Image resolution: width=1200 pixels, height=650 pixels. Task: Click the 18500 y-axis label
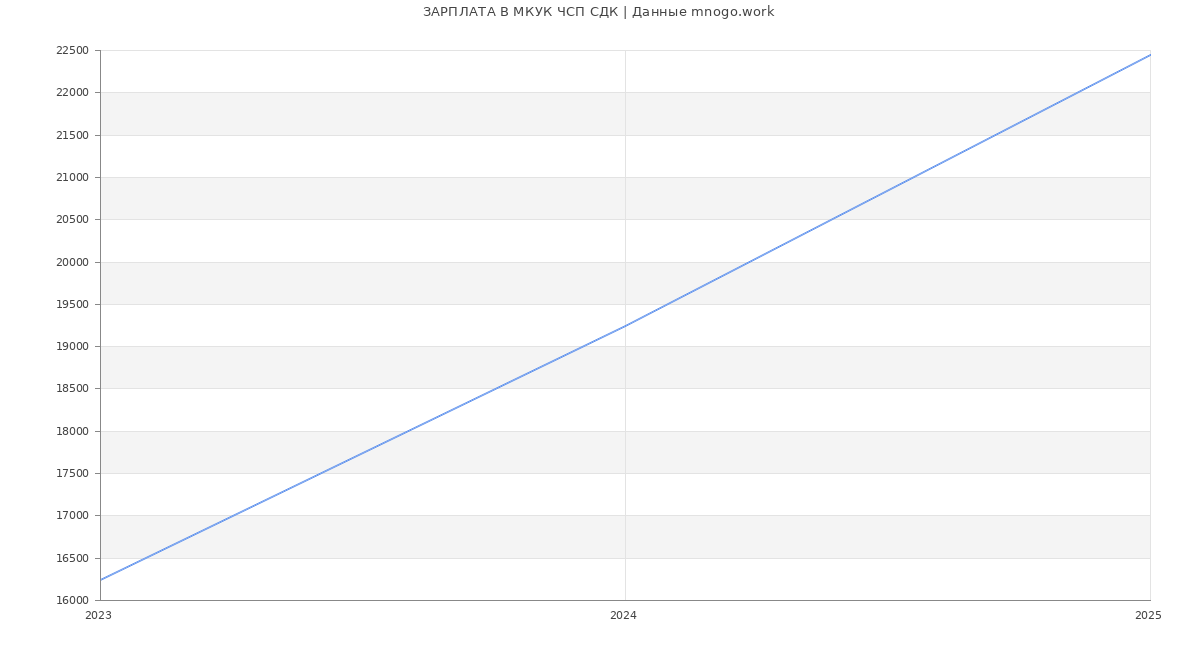click(72, 389)
